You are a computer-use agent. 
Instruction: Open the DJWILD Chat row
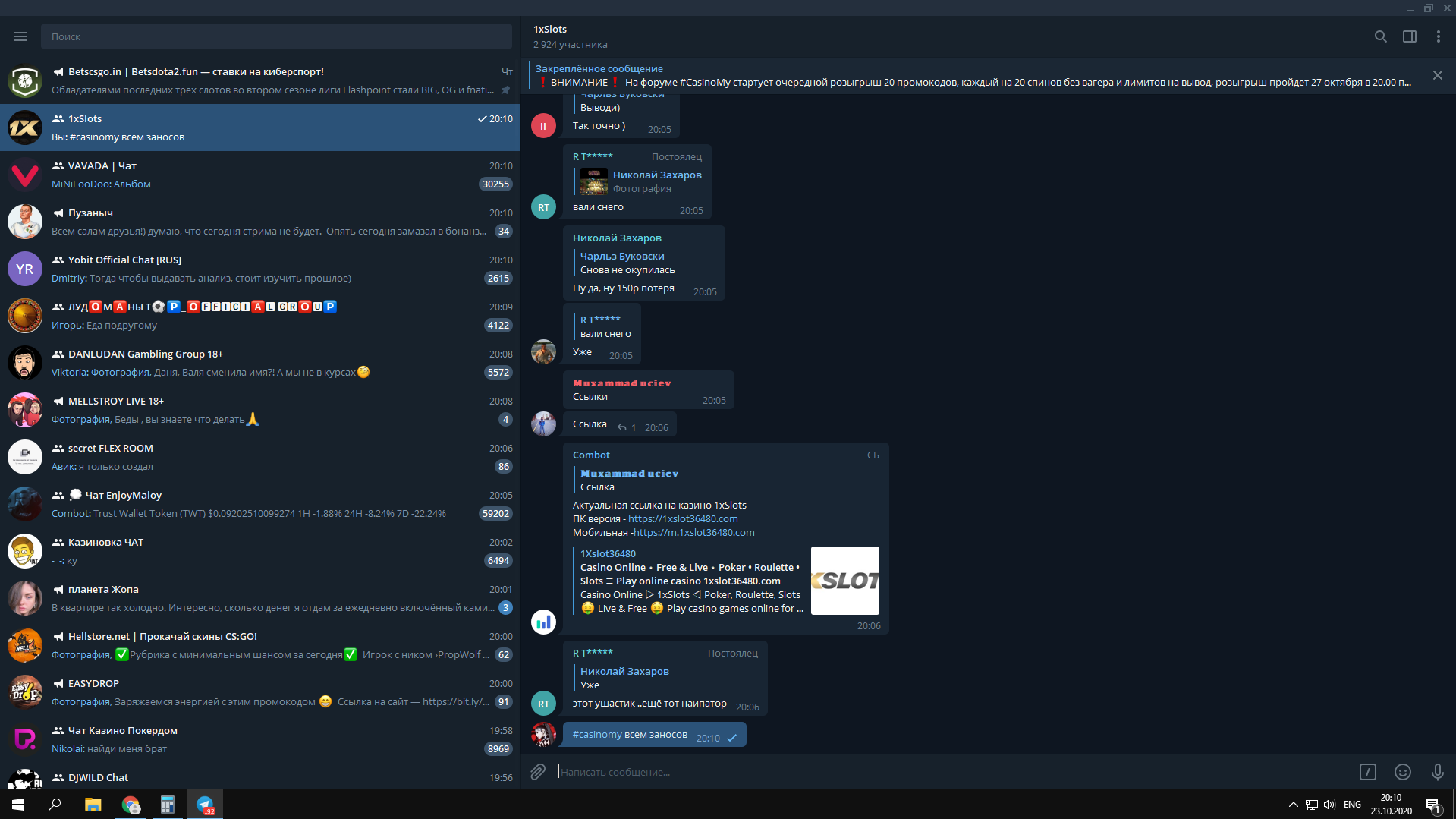click(x=260, y=776)
